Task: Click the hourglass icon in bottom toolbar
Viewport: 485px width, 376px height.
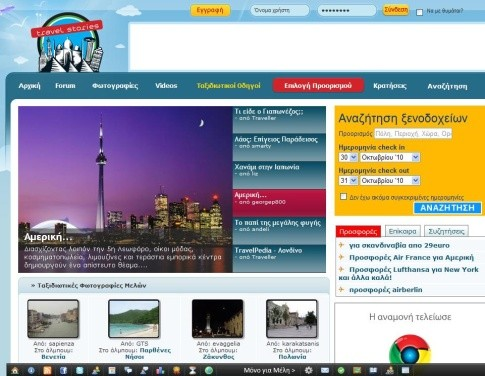Action: (x=193, y=370)
